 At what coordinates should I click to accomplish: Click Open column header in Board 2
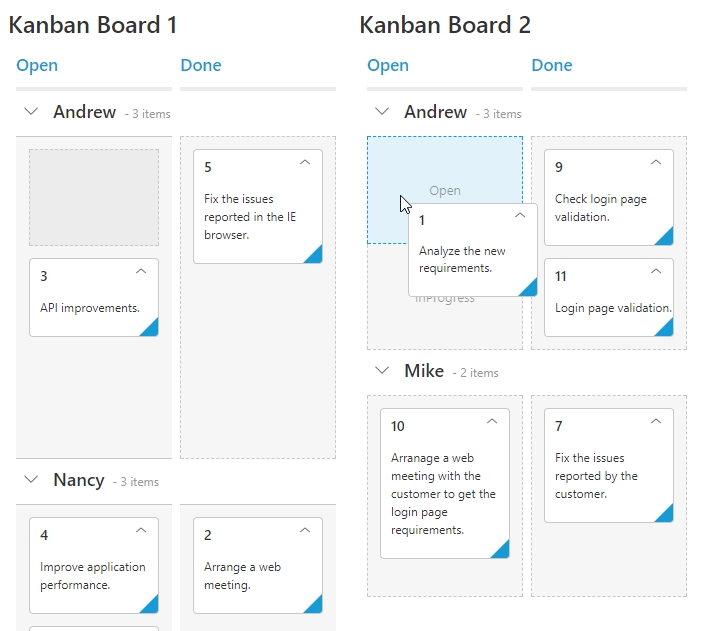(x=388, y=66)
